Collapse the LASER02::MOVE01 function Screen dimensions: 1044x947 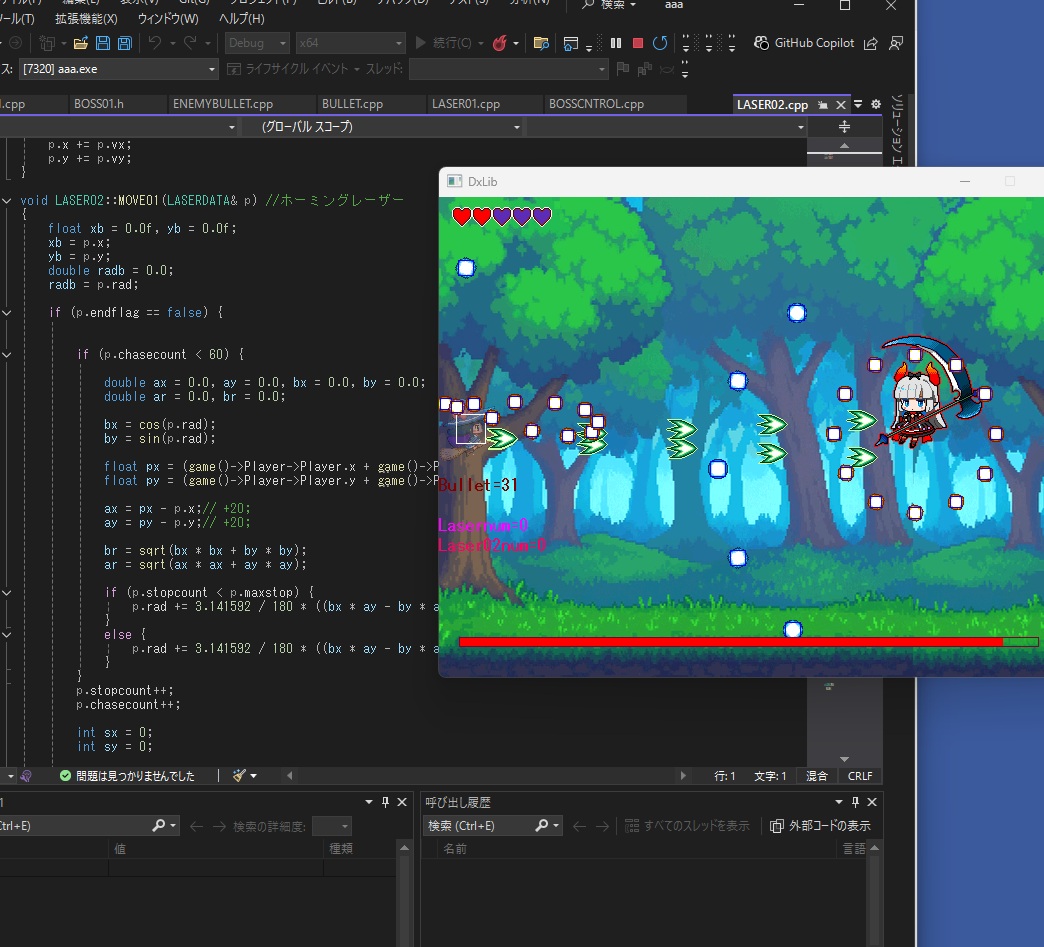coord(7,200)
